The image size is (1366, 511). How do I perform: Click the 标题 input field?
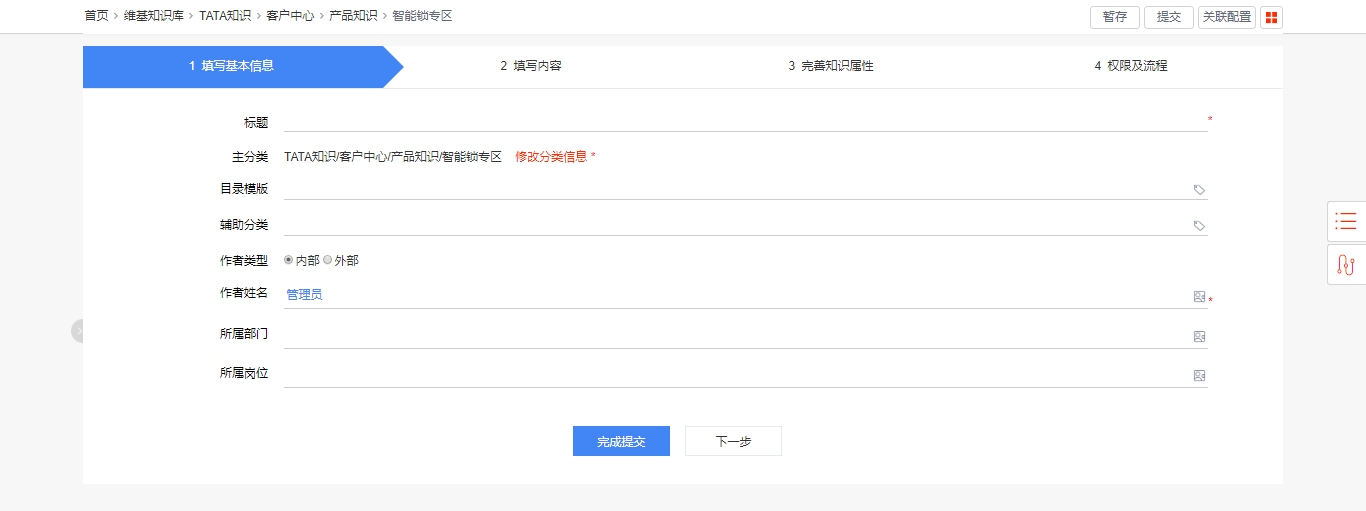(745, 122)
